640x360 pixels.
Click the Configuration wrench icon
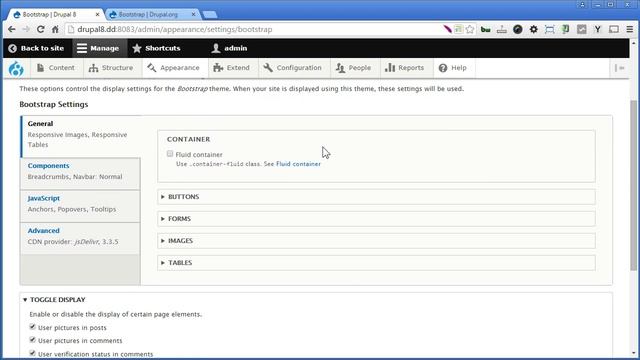point(268,68)
